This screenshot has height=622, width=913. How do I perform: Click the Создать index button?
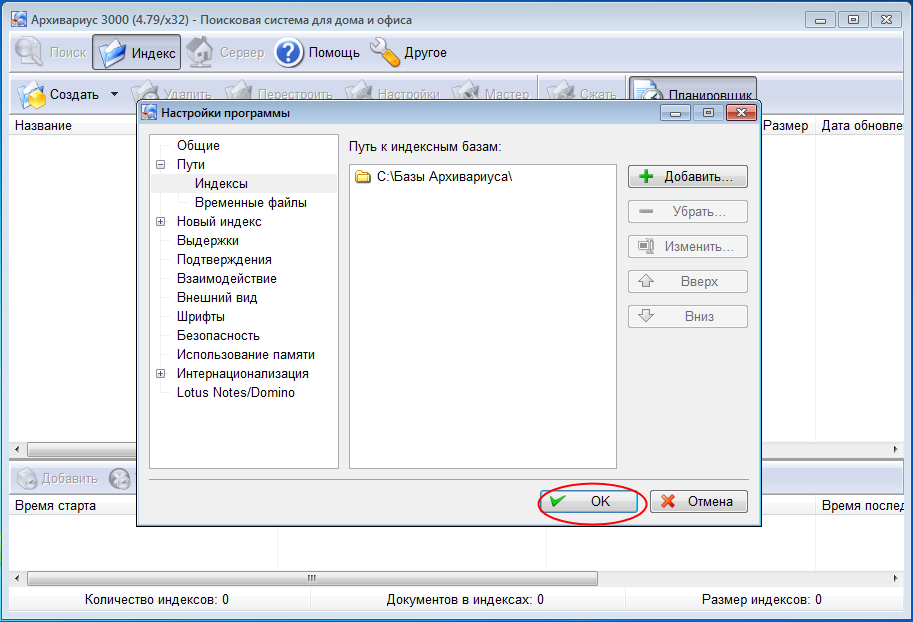coord(58,94)
